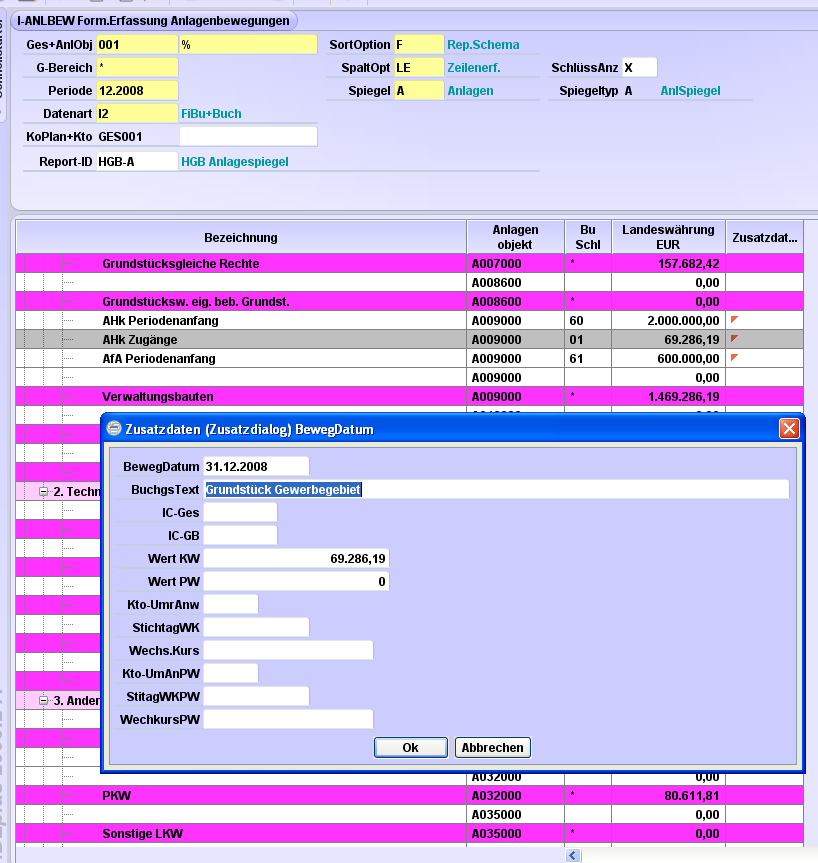Confirm the dialog with the Ok button
Image resolution: width=818 pixels, height=863 pixels.
coord(411,747)
